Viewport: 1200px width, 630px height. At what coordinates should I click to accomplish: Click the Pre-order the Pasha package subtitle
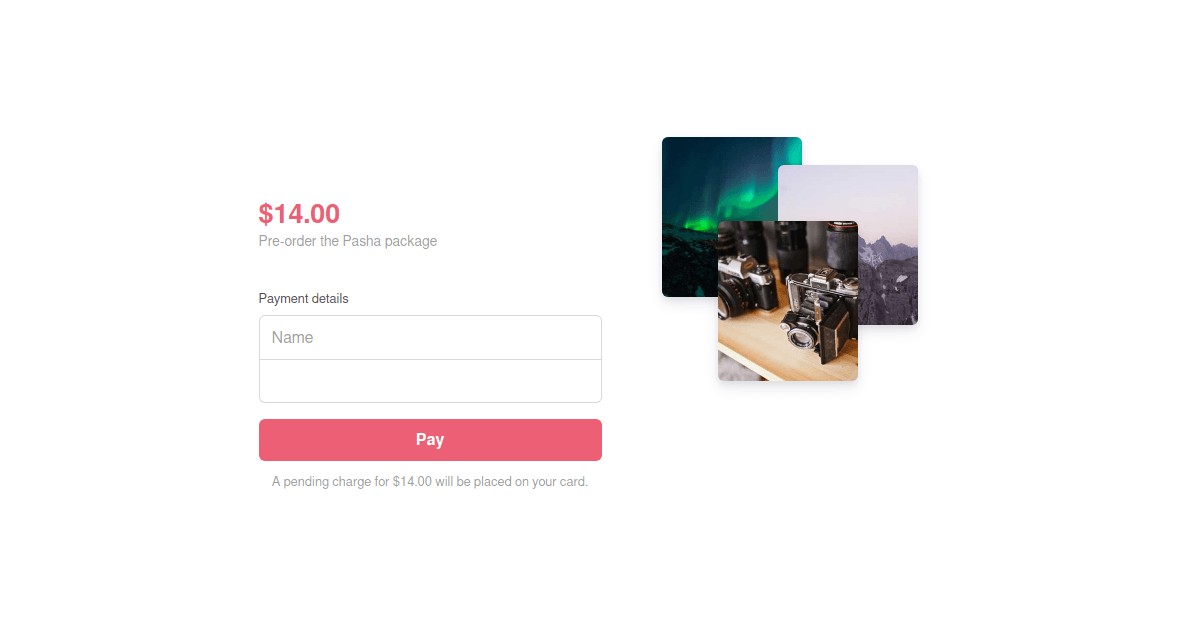pos(347,241)
